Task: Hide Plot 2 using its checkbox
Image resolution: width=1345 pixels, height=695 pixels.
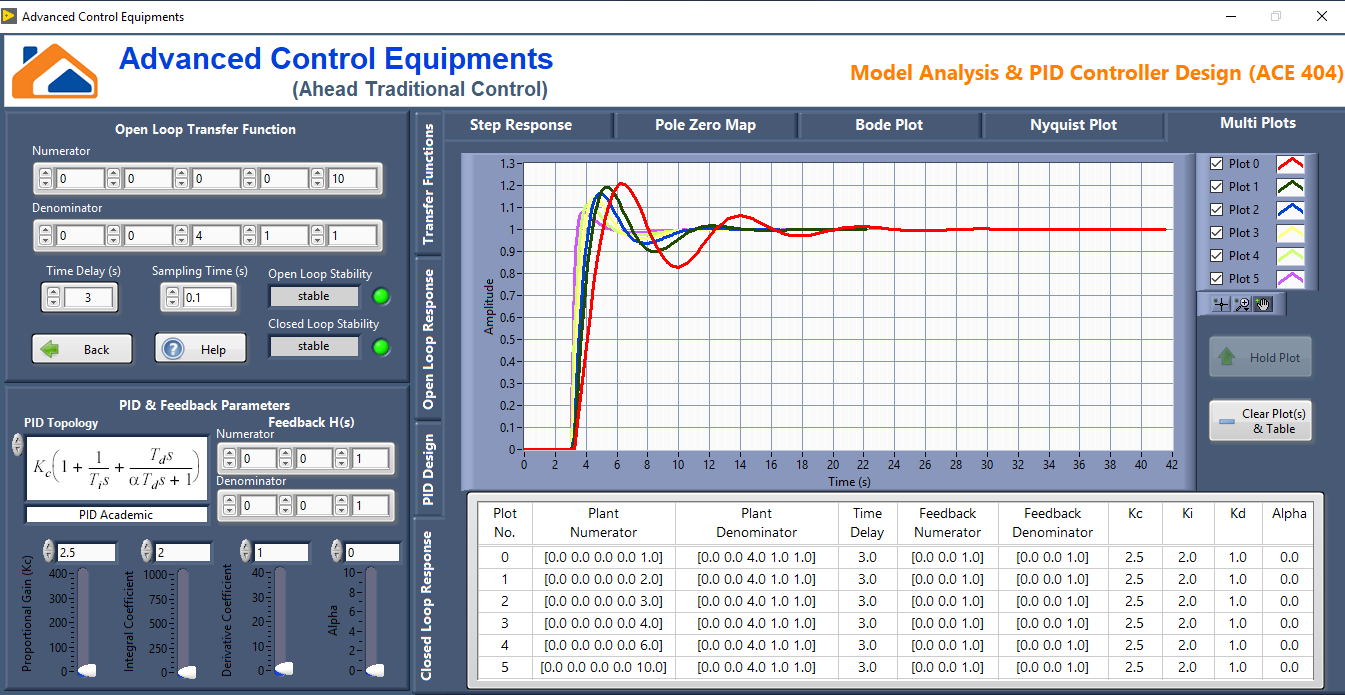Action: [1216, 210]
